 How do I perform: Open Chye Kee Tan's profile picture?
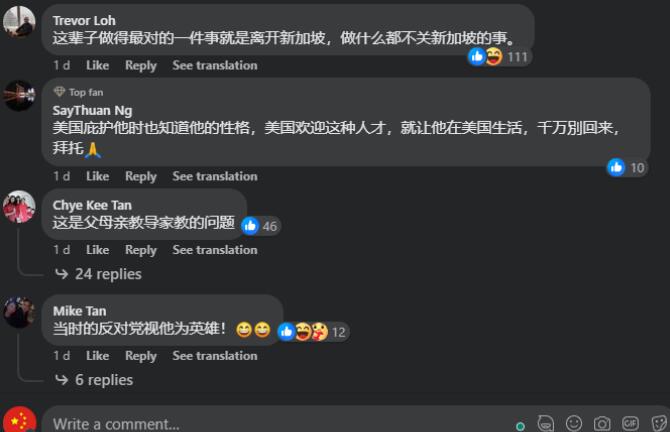[19, 207]
